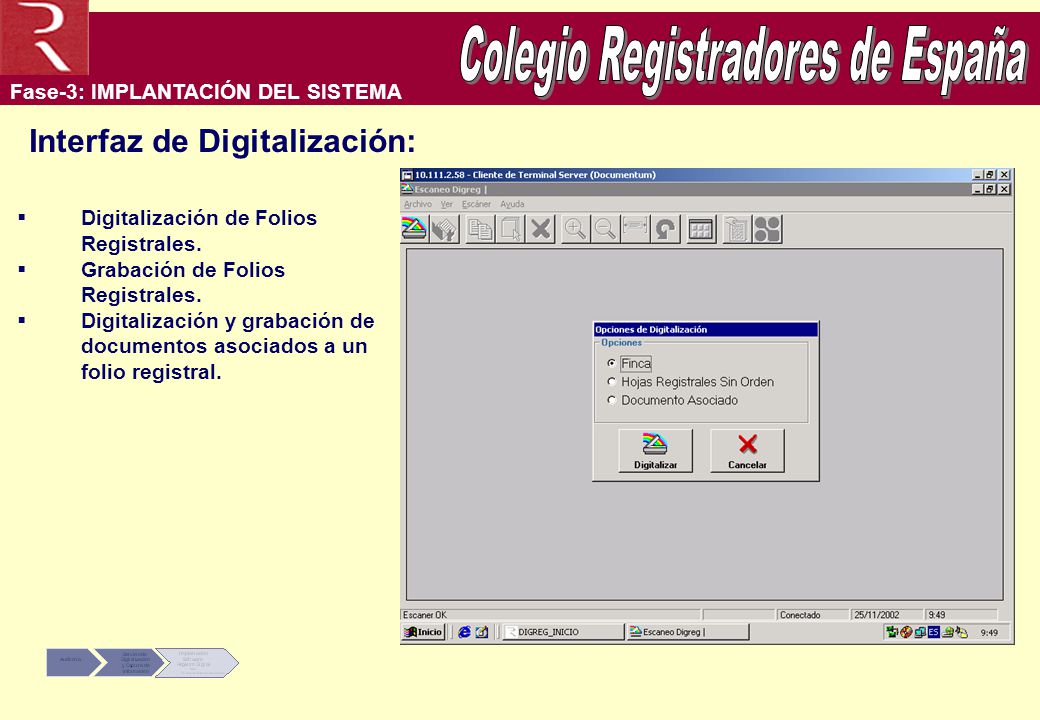Click the Opciones de Digitalización dialog title bar
This screenshot has width=1040, height=720.
tap(705, 330)
